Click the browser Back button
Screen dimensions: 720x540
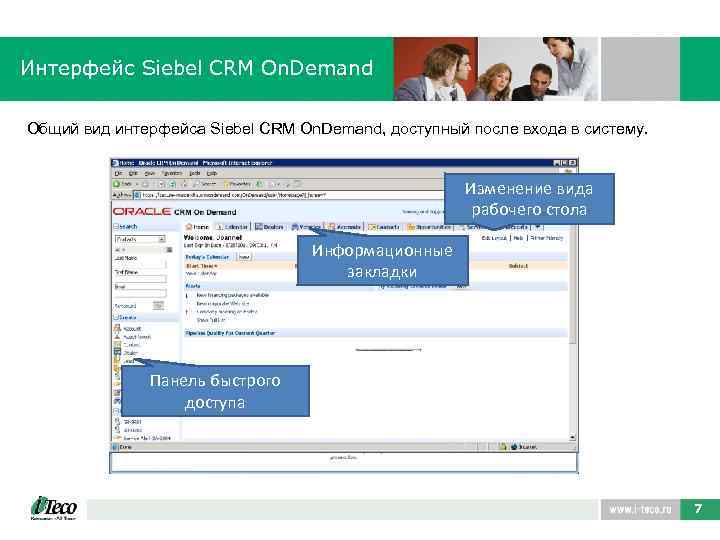(x=123, y=184)
